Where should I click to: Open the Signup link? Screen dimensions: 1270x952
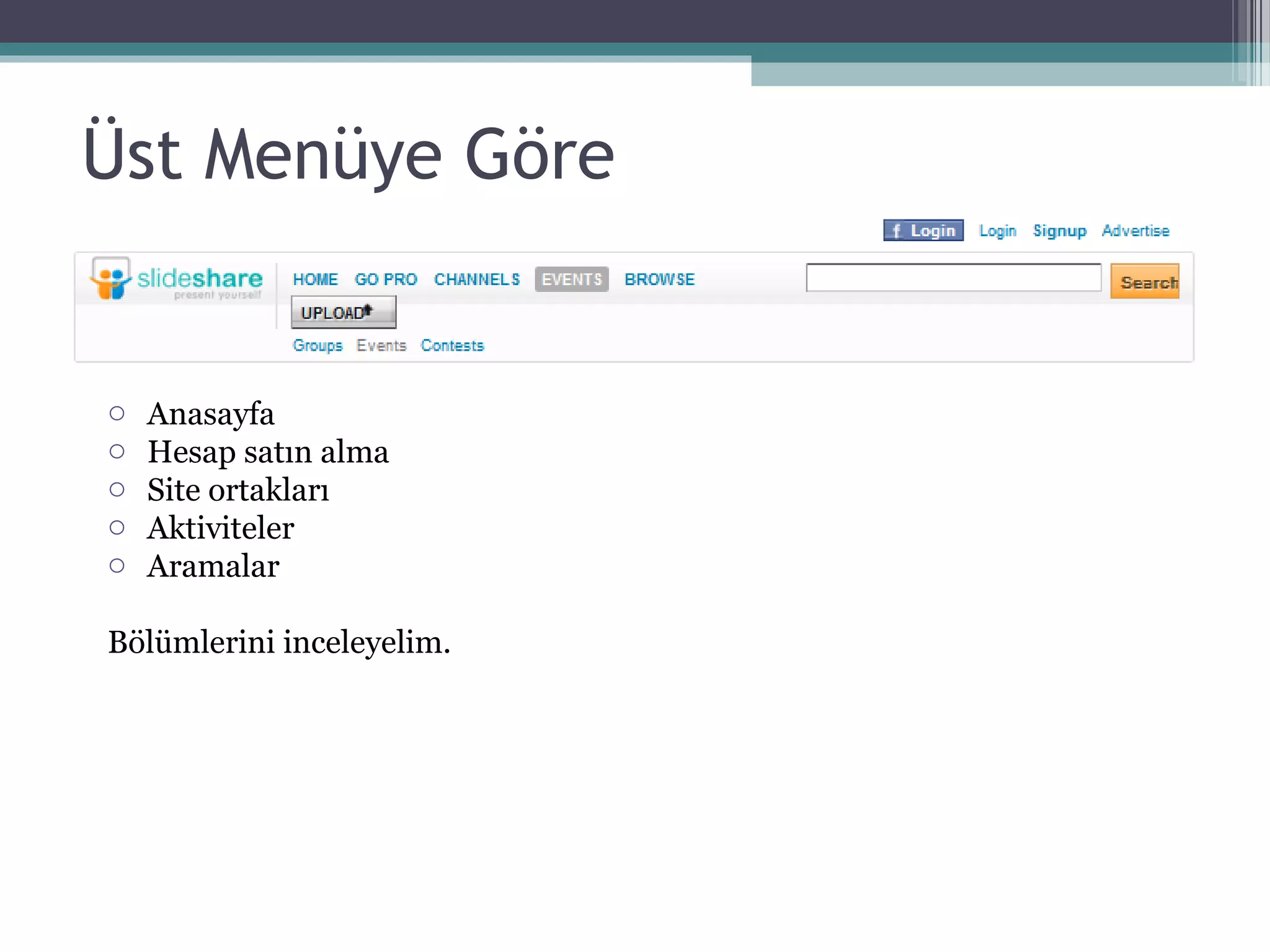[1060, 231]
